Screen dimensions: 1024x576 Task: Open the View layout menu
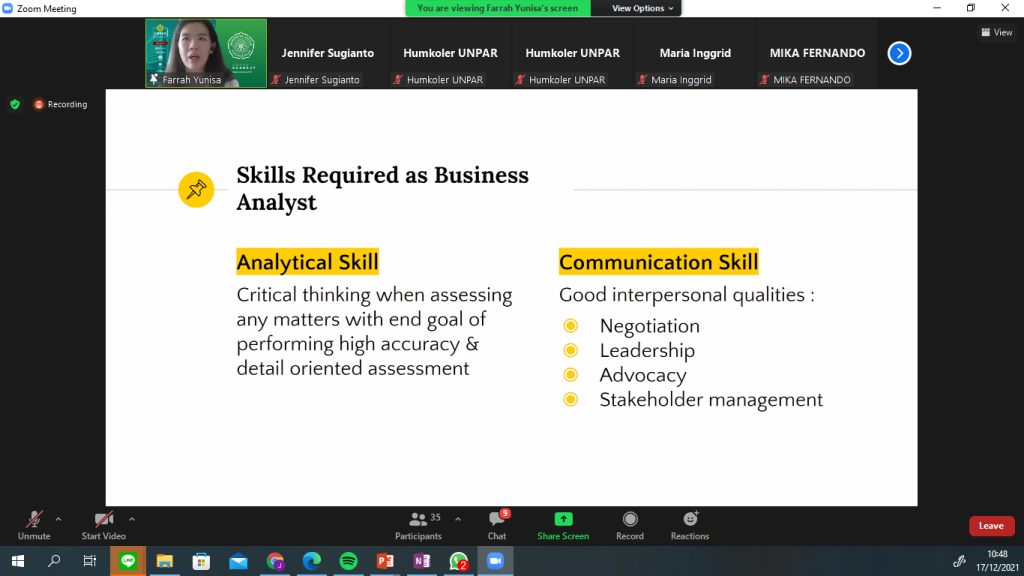point(996,32)
